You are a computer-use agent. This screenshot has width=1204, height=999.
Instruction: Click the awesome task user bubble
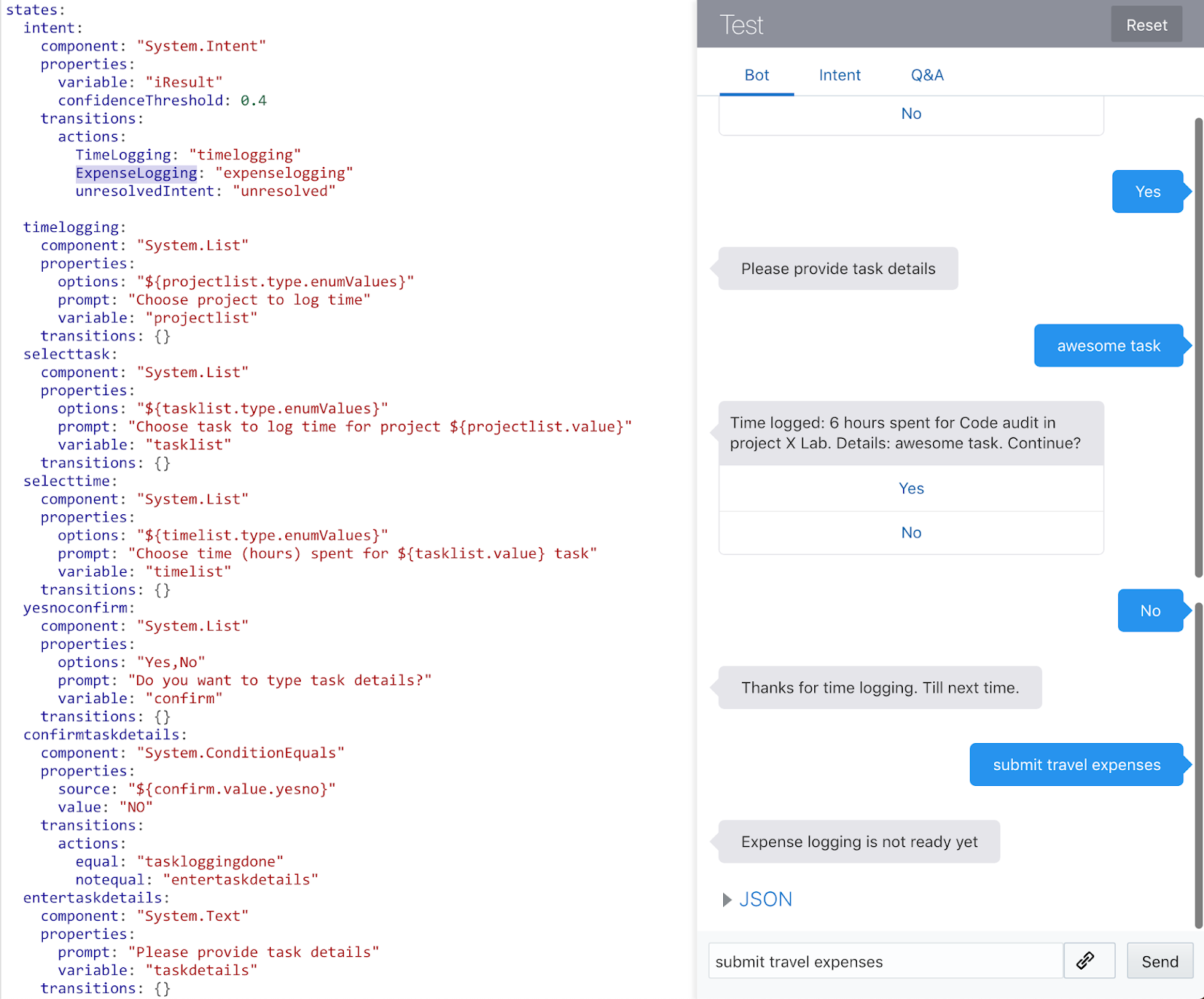click(1108, 346)
